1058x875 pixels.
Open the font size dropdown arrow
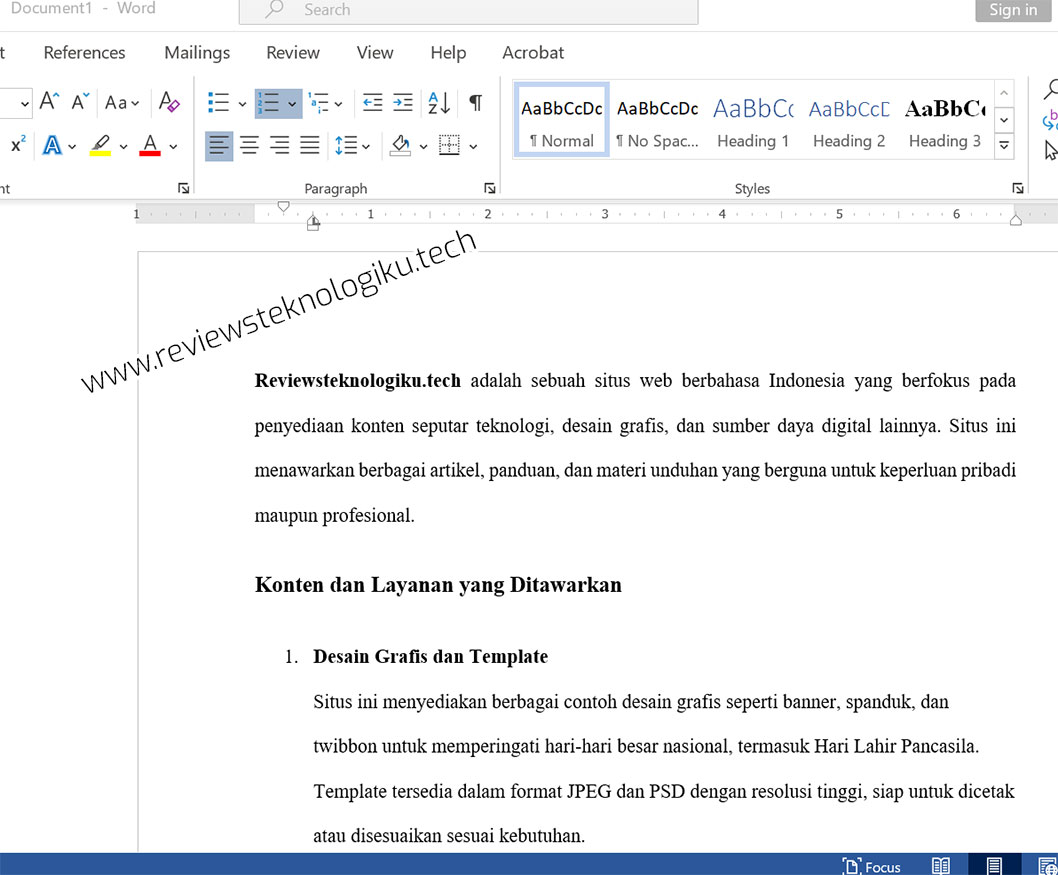[x=24, y=104]
